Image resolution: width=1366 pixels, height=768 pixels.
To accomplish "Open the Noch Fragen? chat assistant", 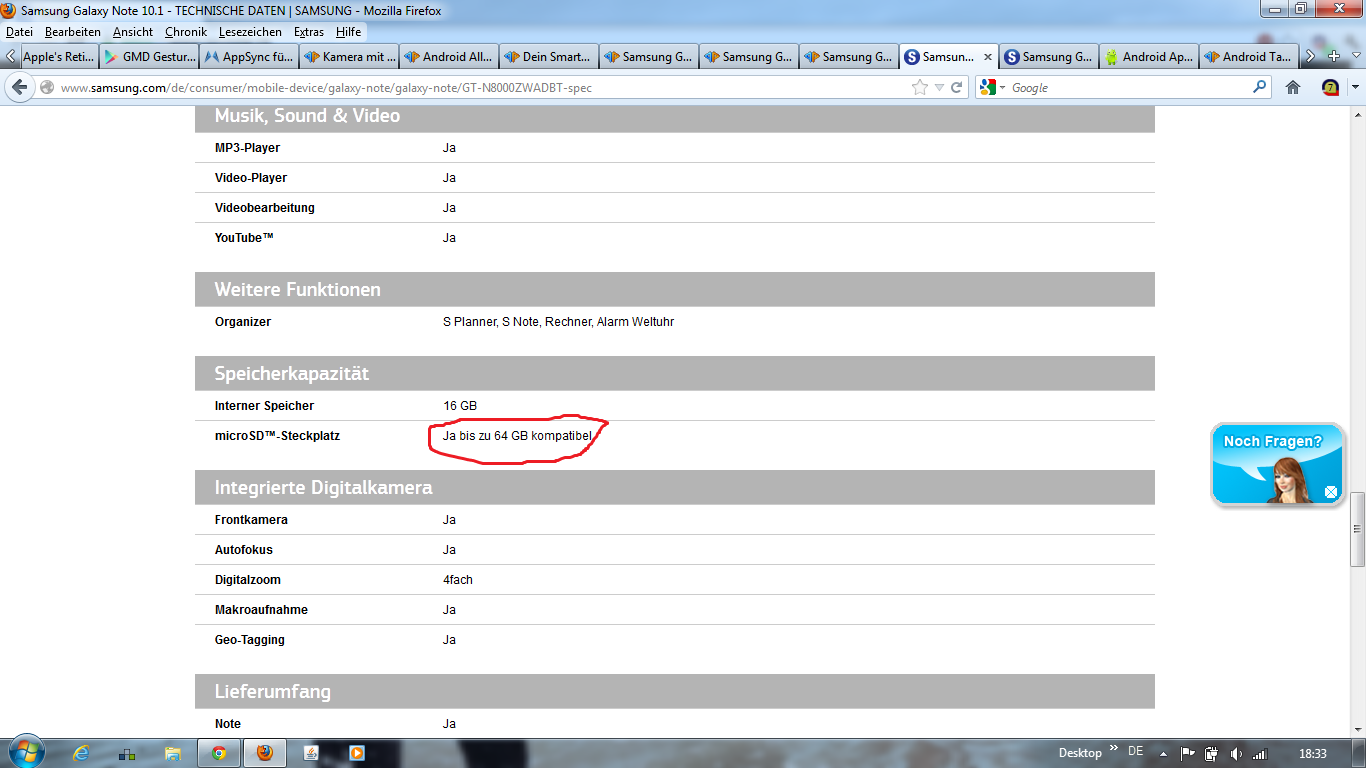I will point(1277,465).
